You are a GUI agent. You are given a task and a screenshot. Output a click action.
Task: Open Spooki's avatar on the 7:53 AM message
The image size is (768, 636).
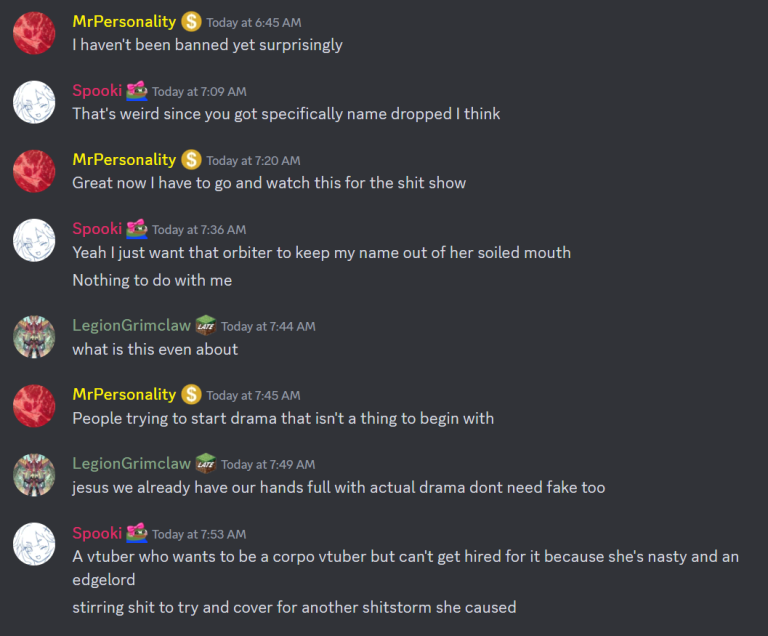tap(34, 544)
